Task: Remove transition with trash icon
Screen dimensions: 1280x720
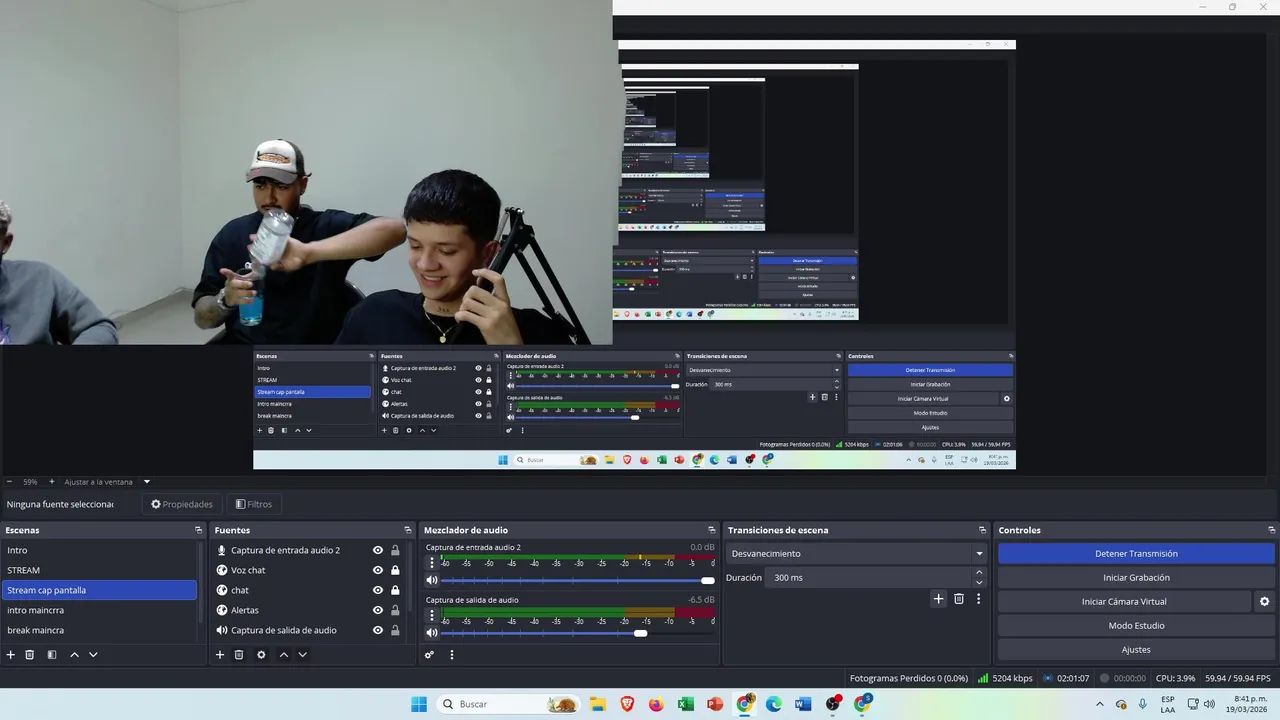Action: tap(959, 599)
